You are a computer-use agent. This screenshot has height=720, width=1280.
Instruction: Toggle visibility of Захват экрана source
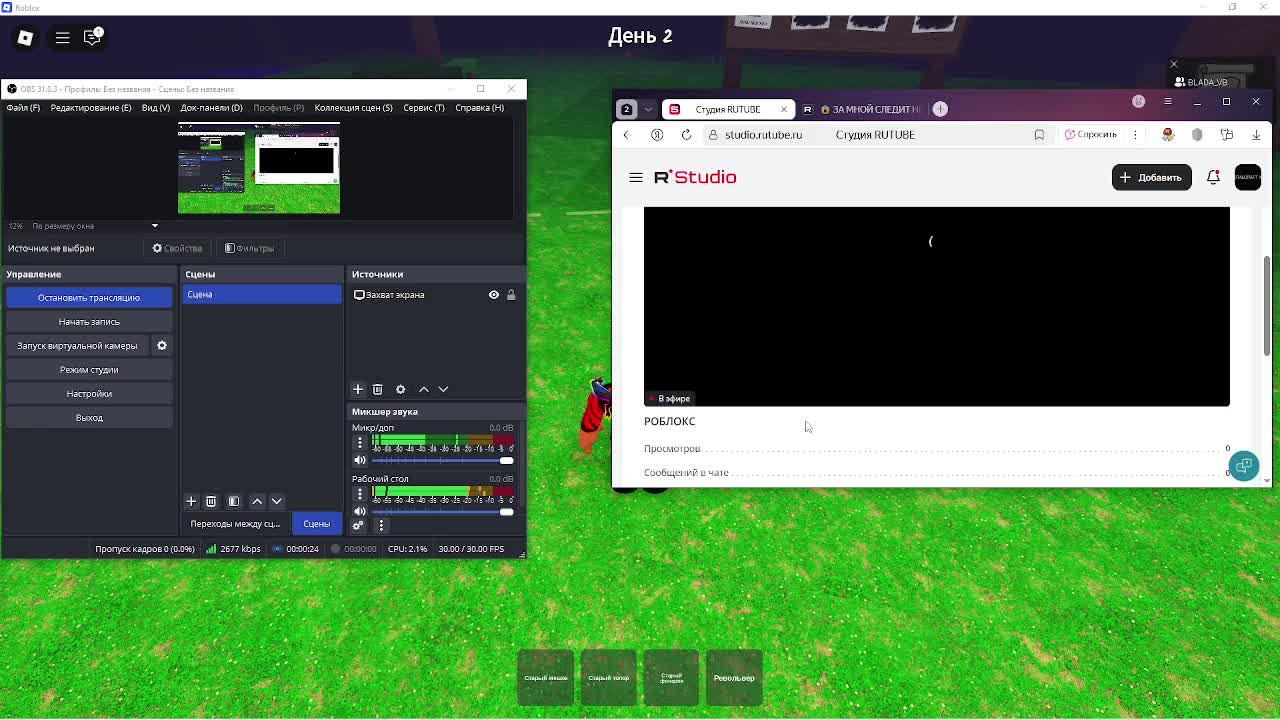(494, 295)
